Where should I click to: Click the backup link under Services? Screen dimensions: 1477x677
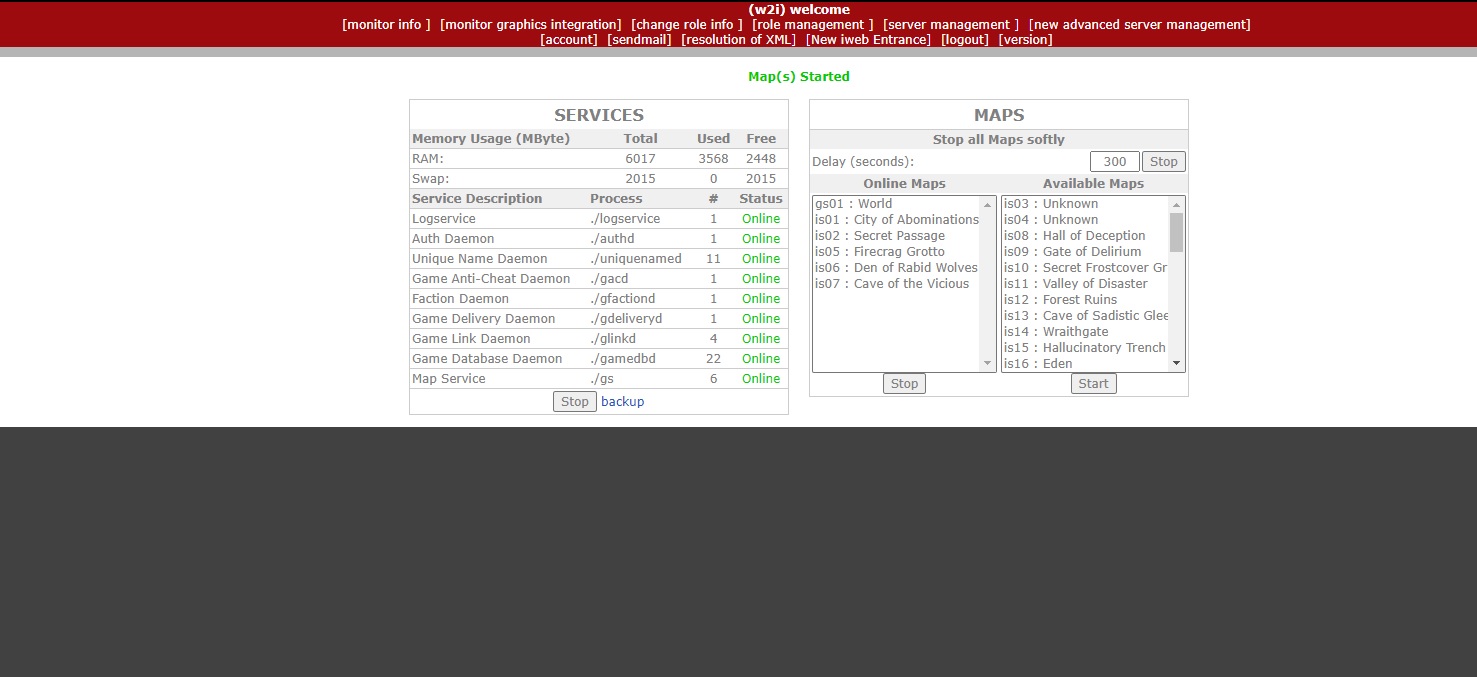coord(622,402)
